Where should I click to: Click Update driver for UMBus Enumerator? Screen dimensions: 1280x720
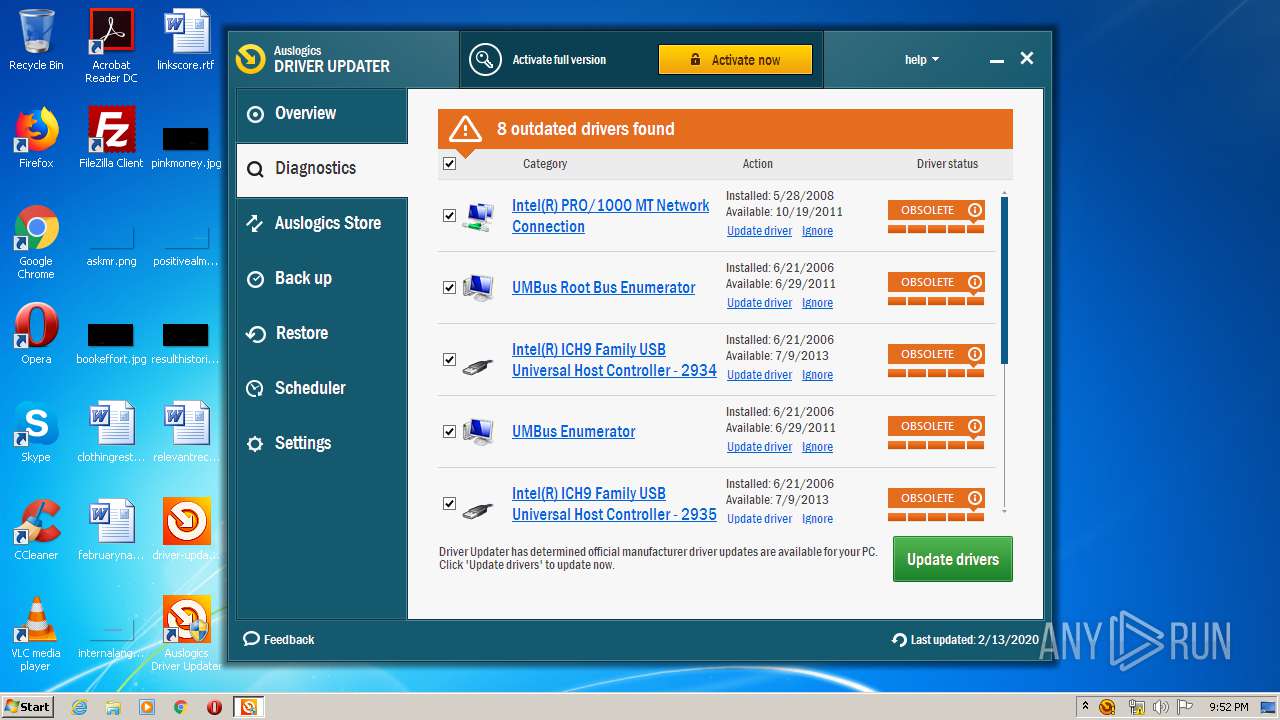(759, 447)
